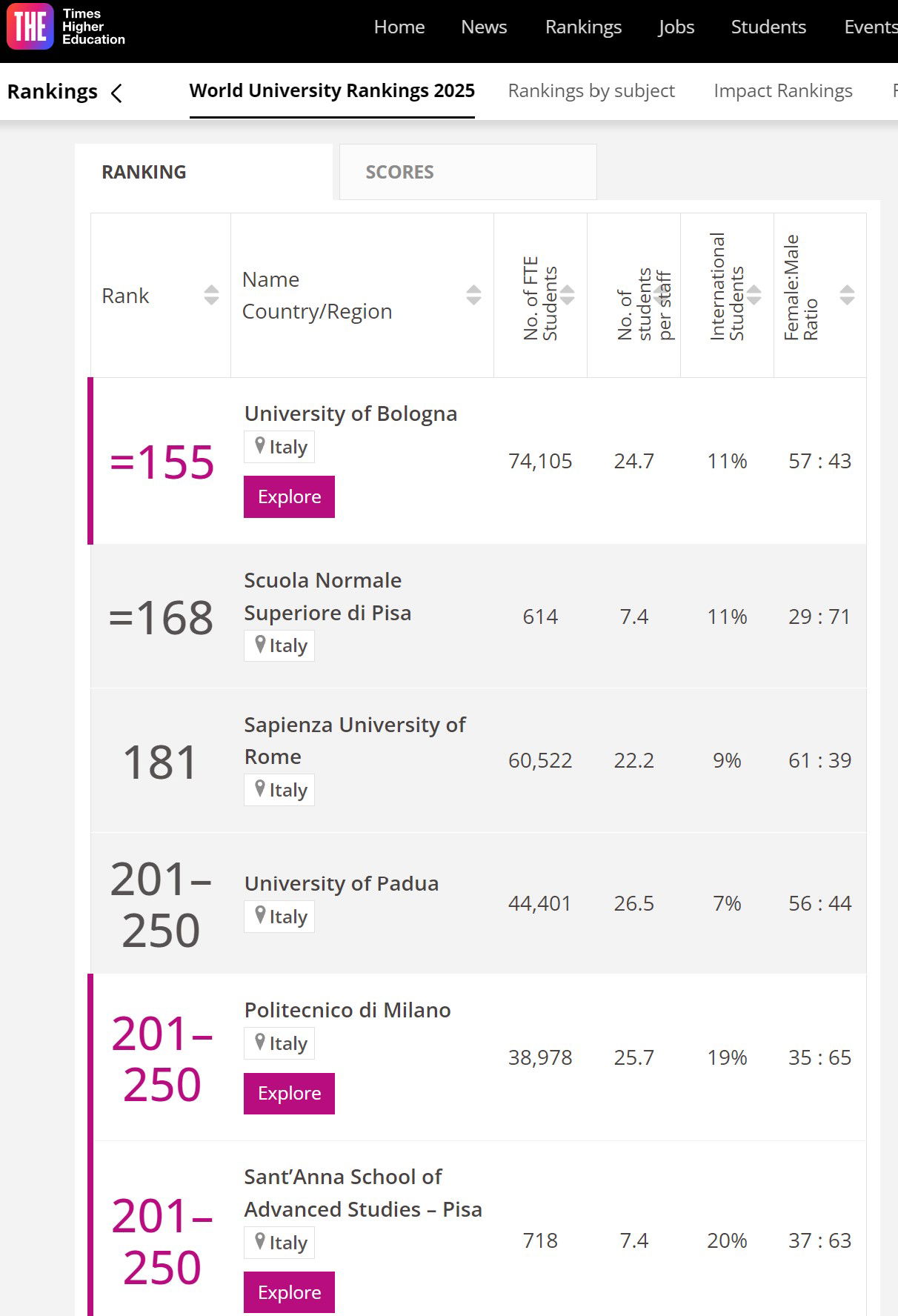Click the back chevron beside Rankings
898x1316 pixels.
(x=116, y=93)
